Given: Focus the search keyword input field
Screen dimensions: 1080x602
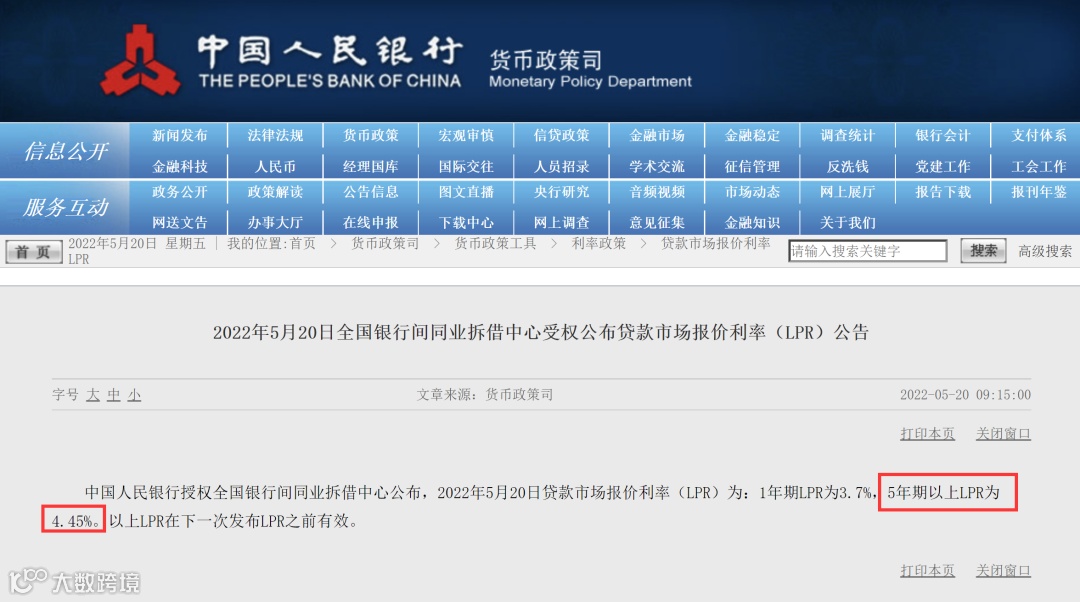Looking at the screenshot, I should tap(867, 251).
